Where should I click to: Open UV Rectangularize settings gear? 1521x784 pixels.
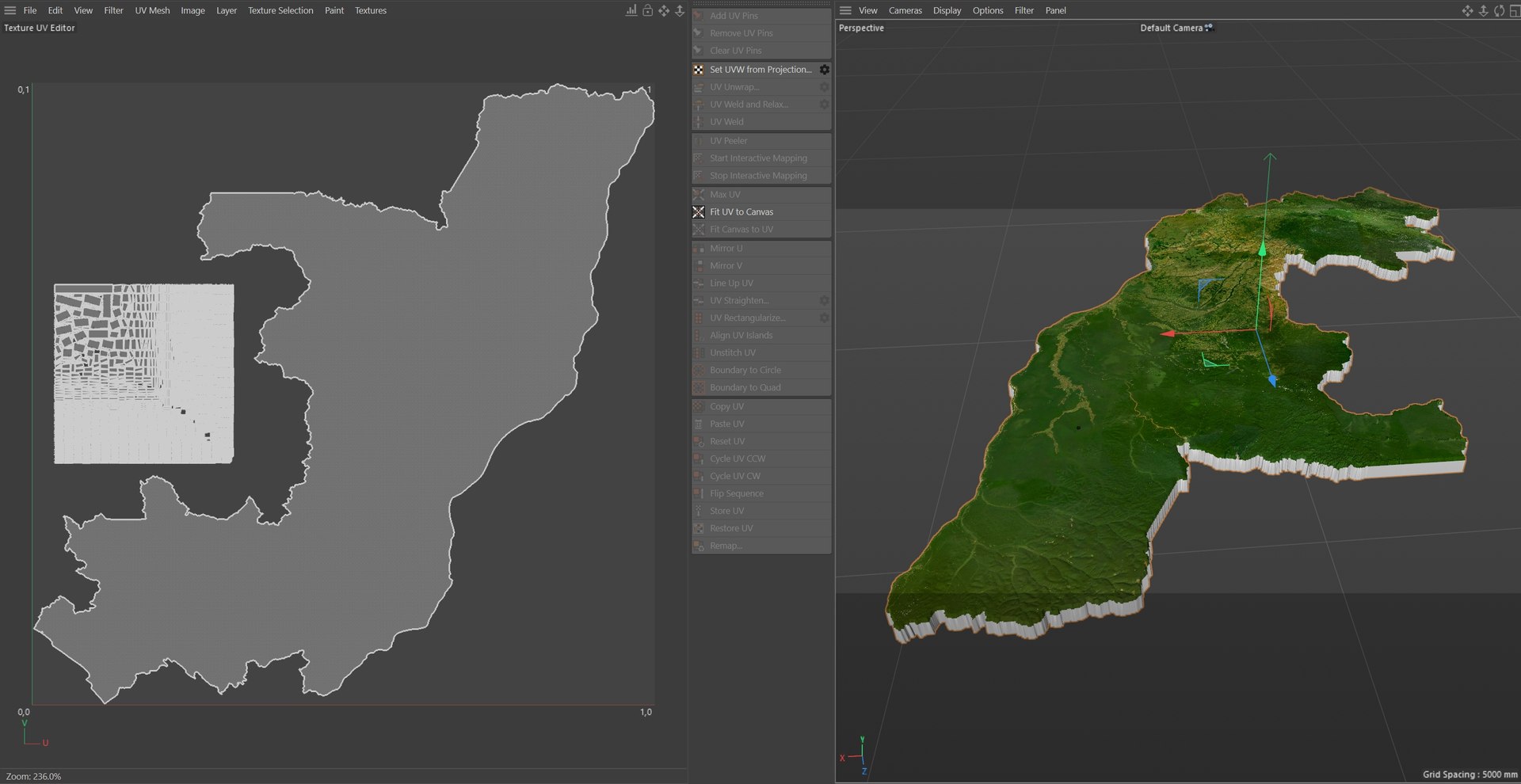point(824,318)
